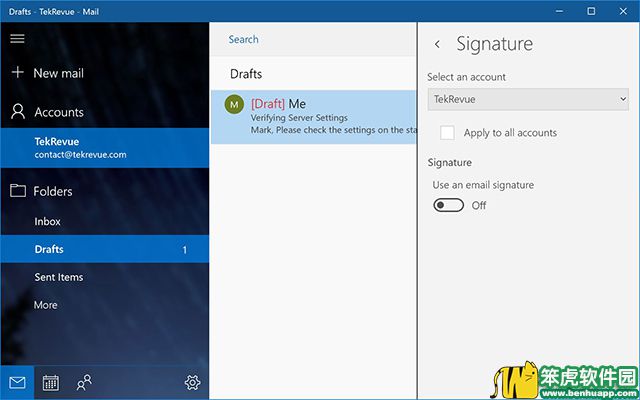The height and width of the screenshot is (400, 640).
Task: Click the Select an account label
Action: (467, 77)
